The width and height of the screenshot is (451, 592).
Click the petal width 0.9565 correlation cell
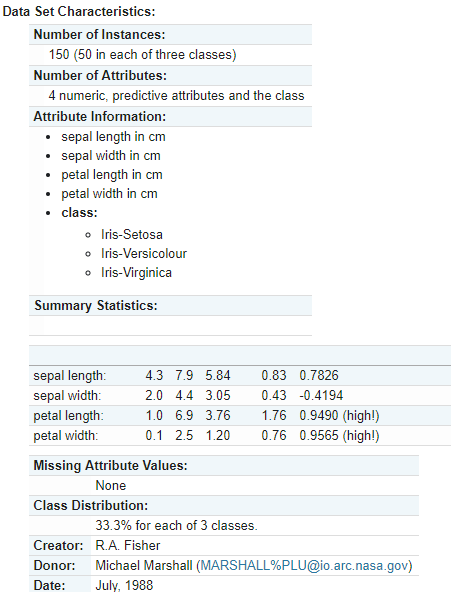coord(339,436)
